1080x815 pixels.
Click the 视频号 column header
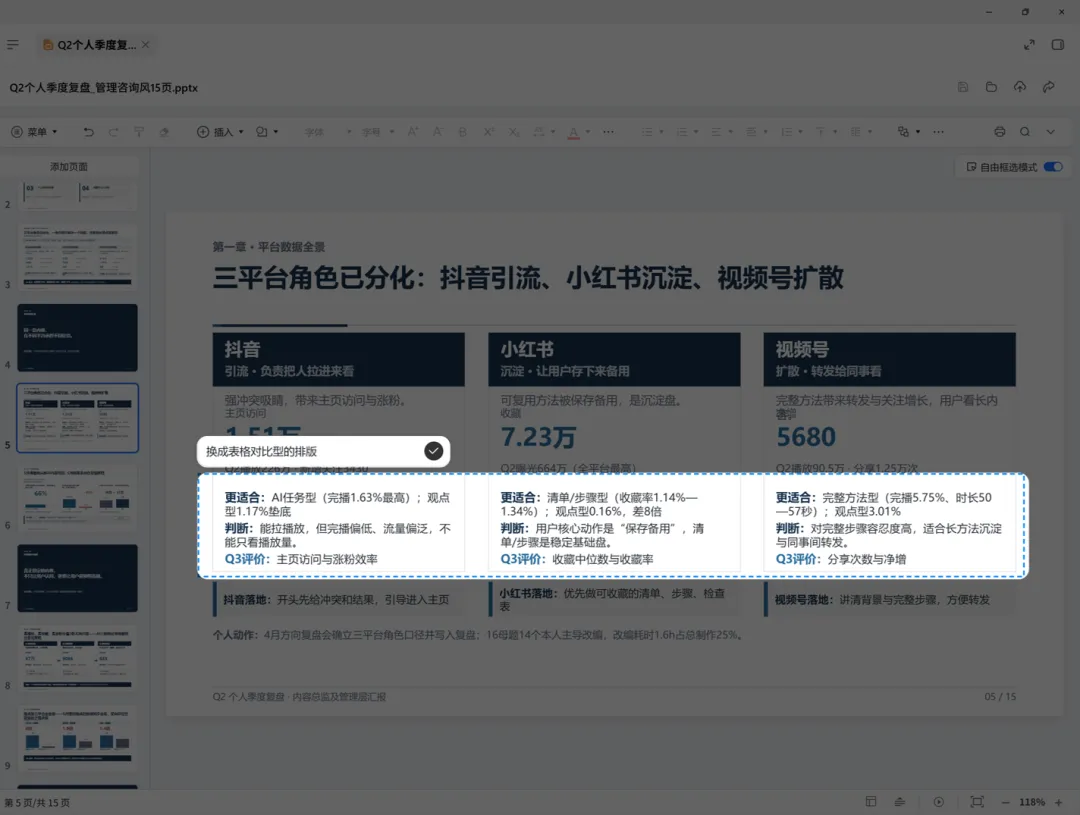click(x=889, y=359)
